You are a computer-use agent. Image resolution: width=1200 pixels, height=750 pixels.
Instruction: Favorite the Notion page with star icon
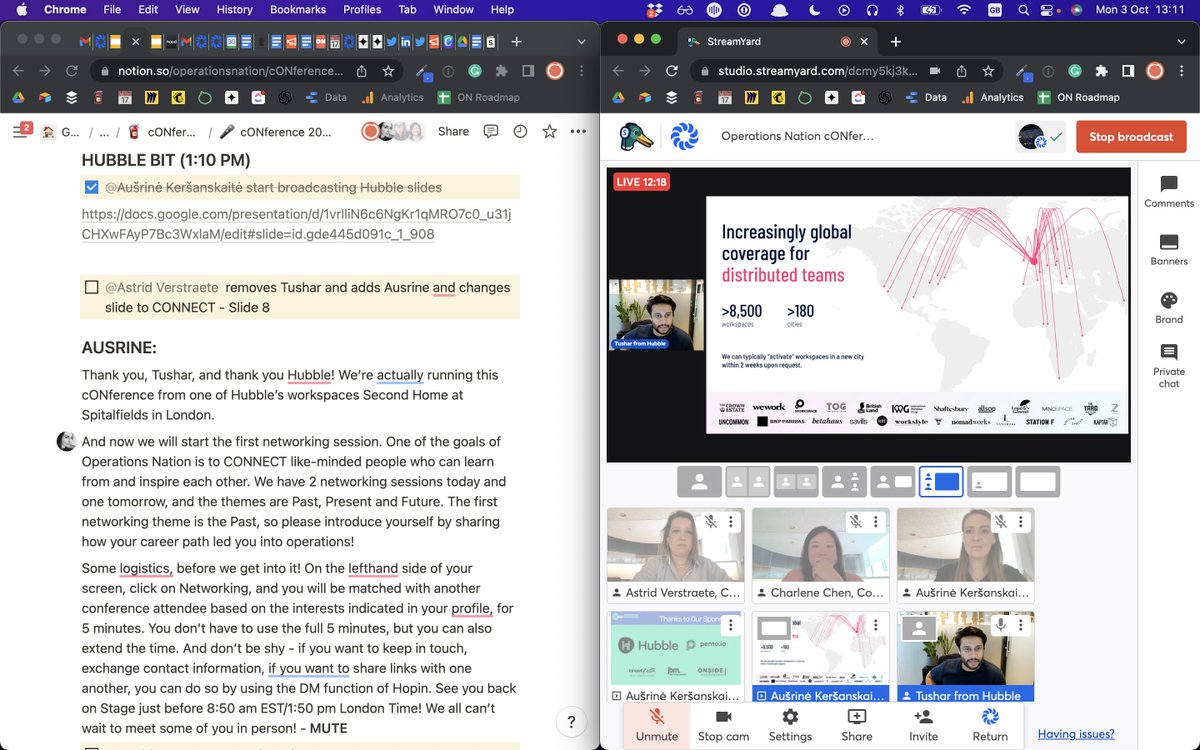click(x=549, y=131)
